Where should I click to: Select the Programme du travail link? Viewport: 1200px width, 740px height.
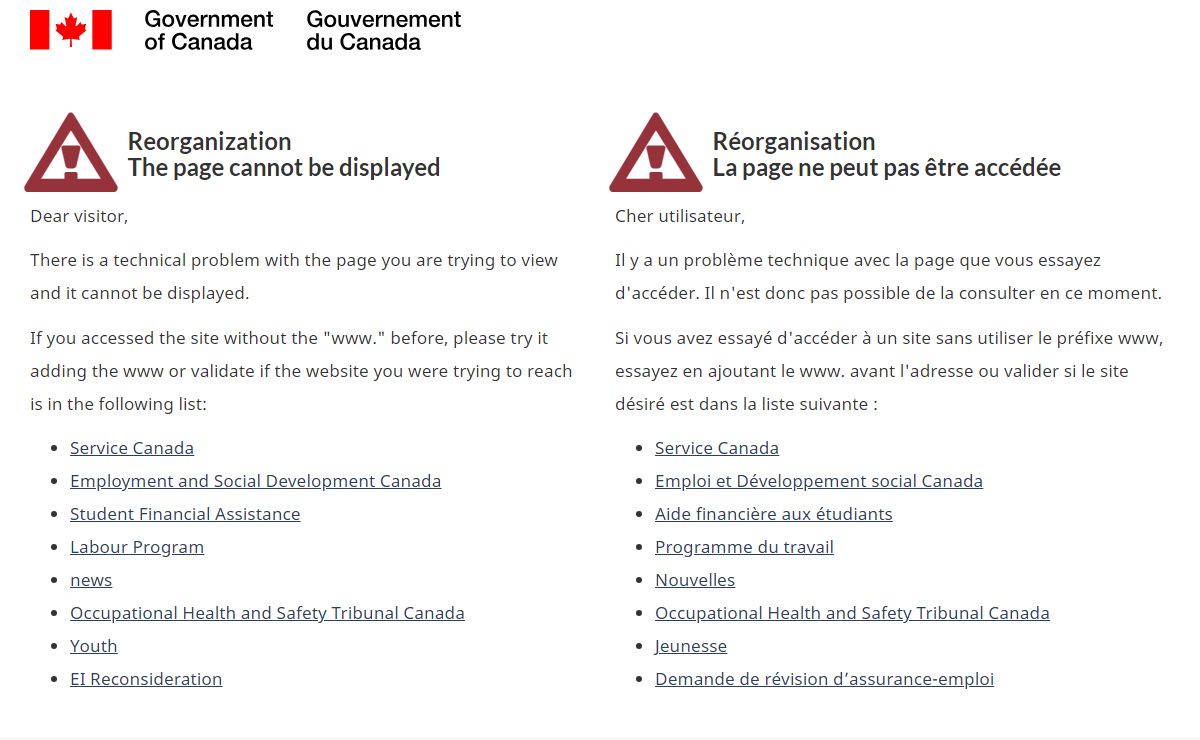(x=744, y=547)
